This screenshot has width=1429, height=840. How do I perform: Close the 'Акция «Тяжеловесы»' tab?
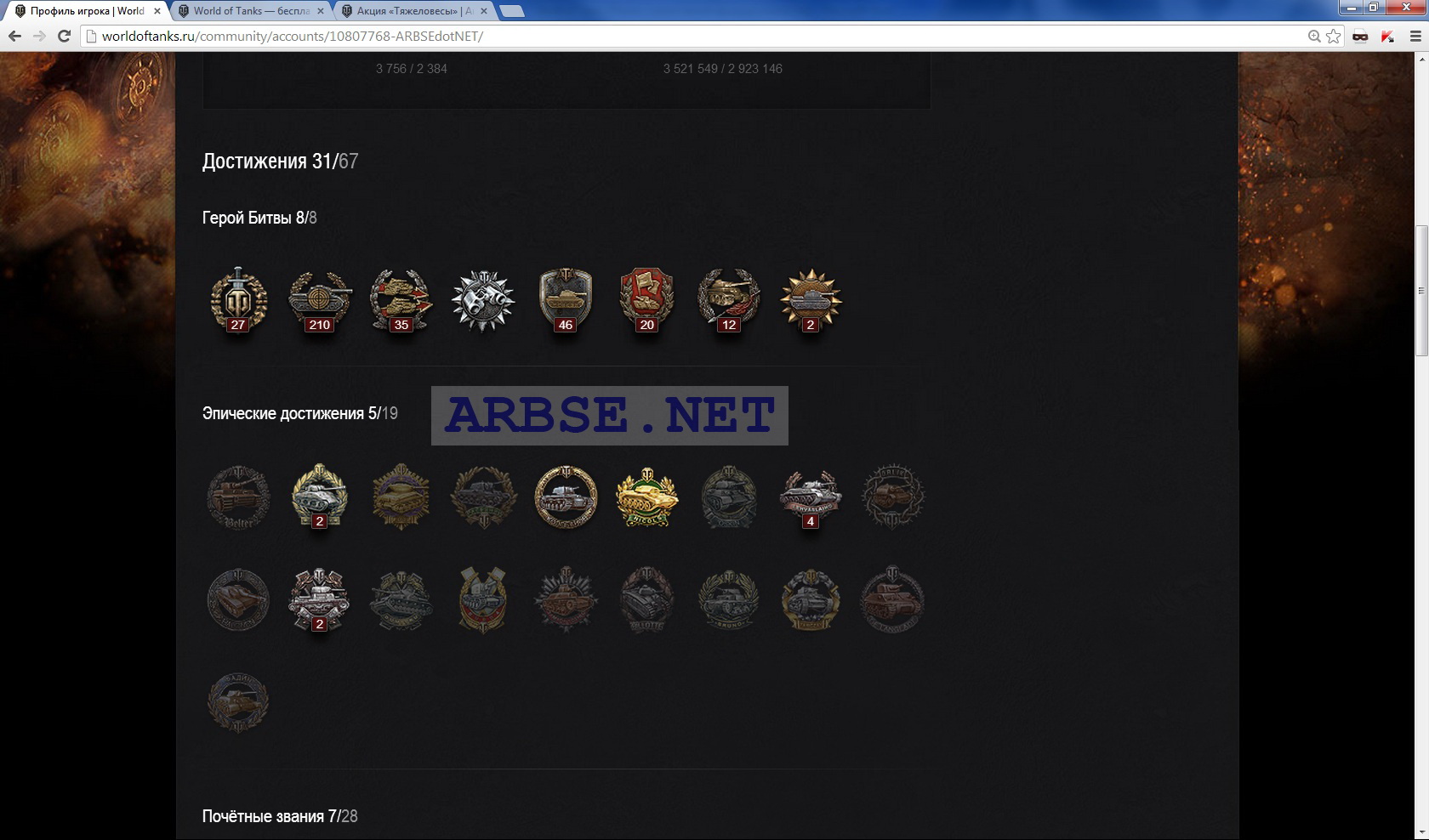tap(484, 11)
